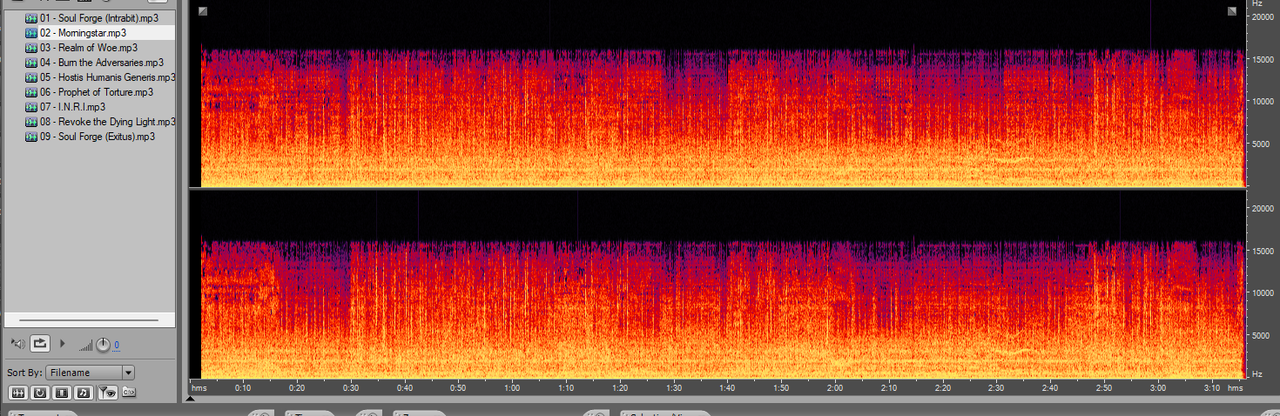Select 09 - Soul Forge (Exitus).mp3

coord(99,136)
